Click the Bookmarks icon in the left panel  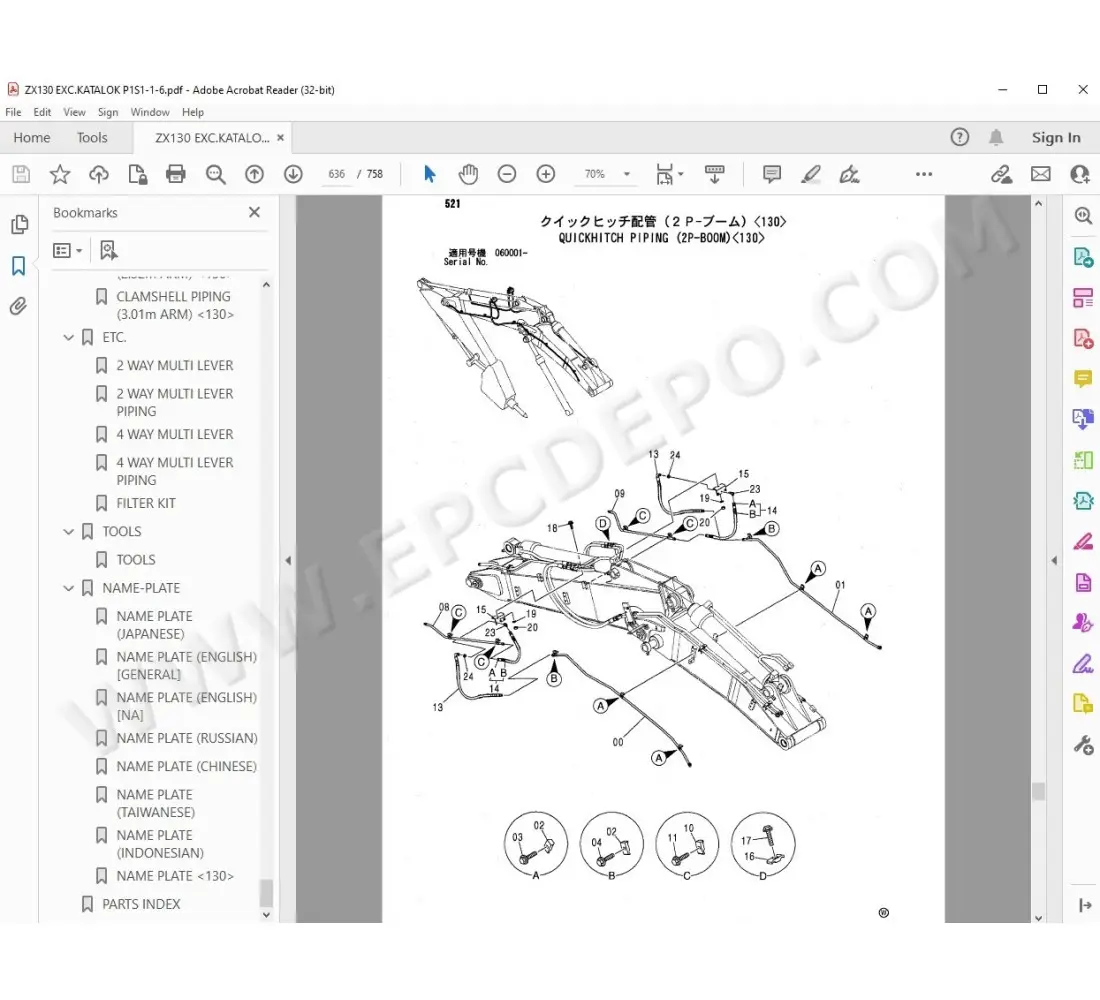coord(19,266)
